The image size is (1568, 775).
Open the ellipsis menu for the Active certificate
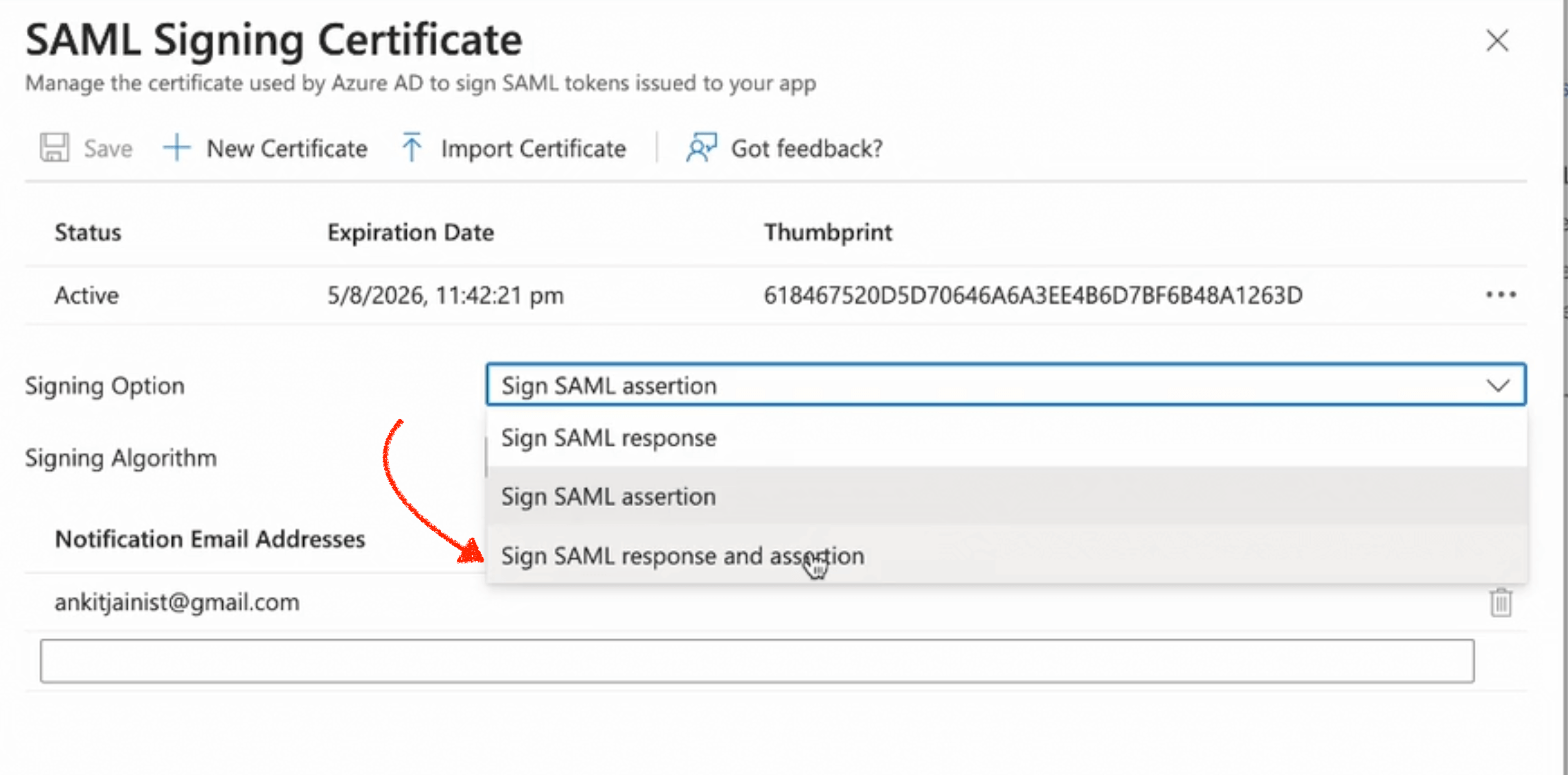click(x=1501, y=294)
